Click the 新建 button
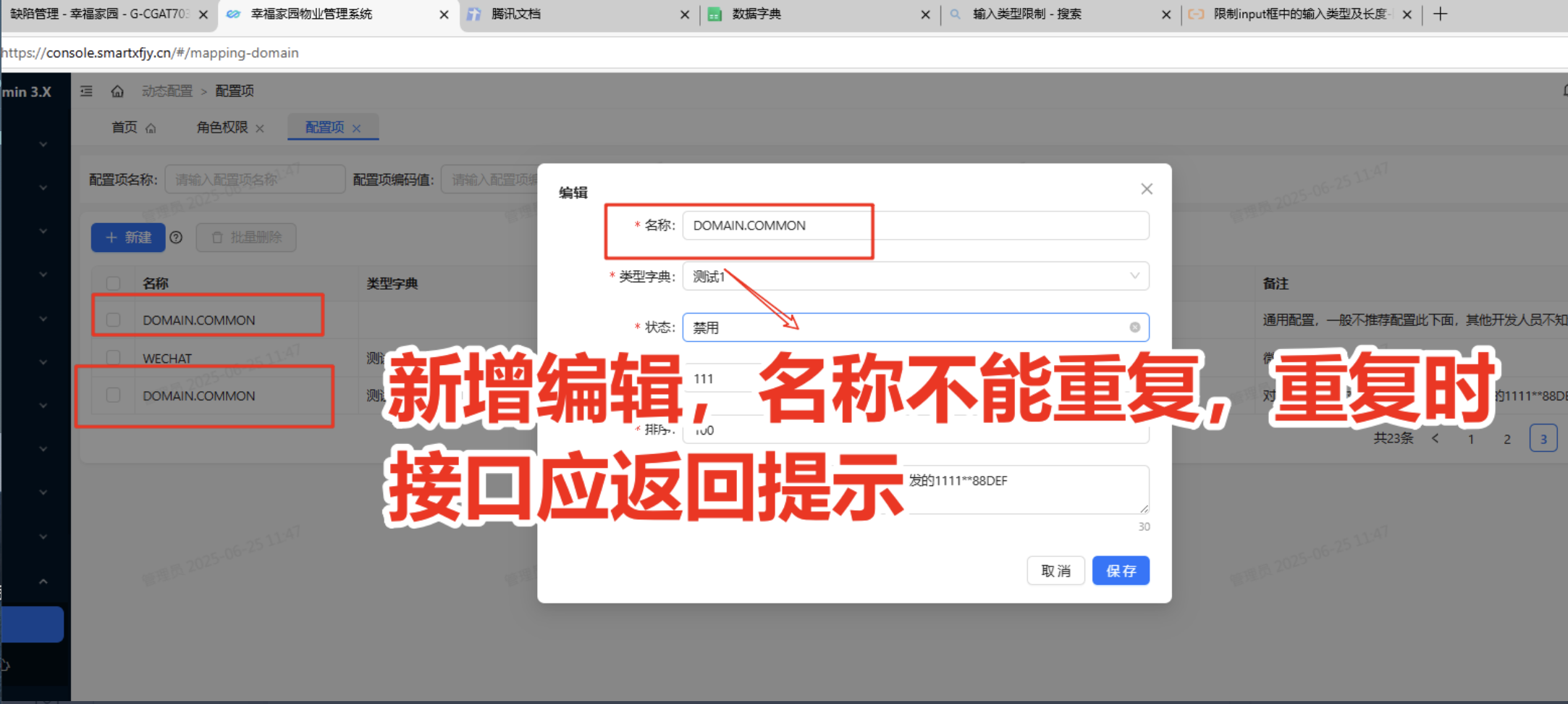Image resolution: width=1568 pixels, height=704 pixels. tap(128, 238)
